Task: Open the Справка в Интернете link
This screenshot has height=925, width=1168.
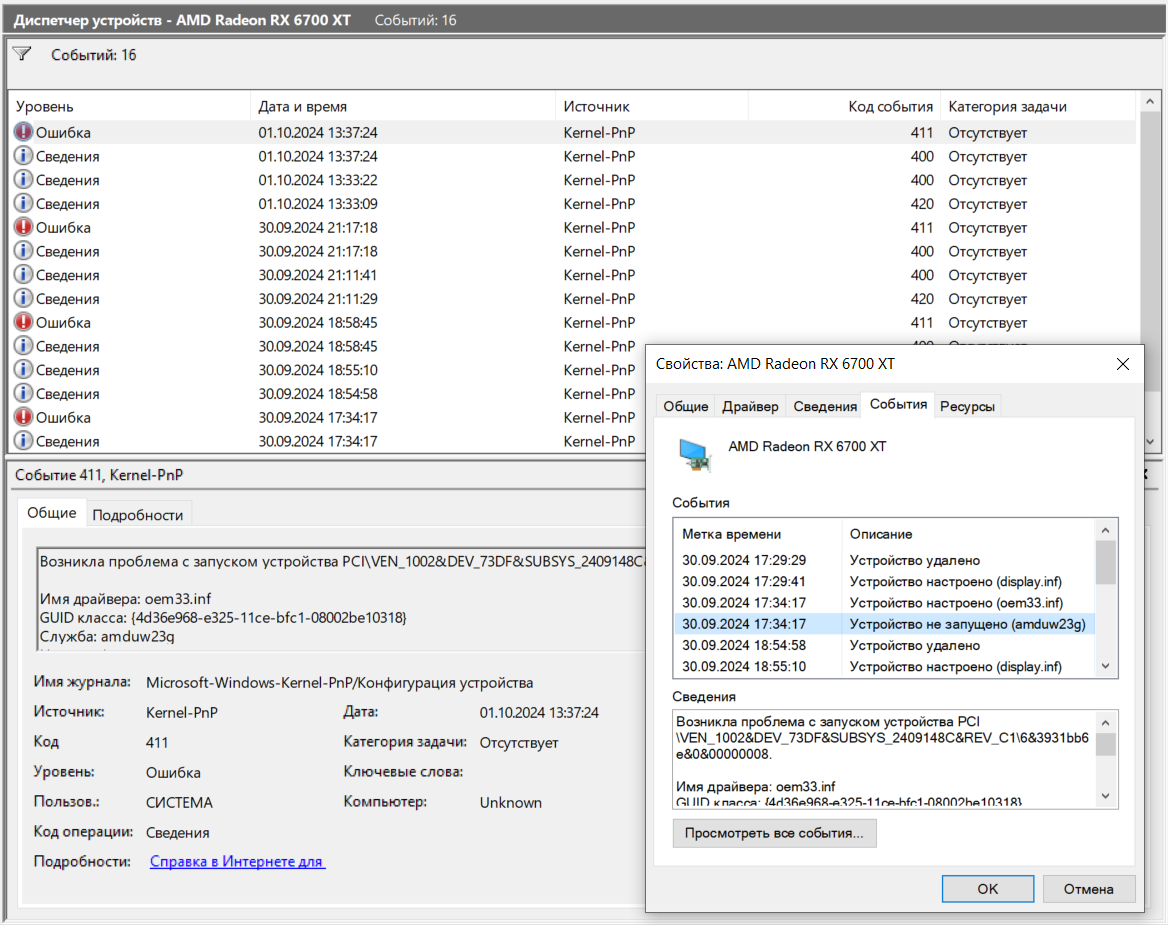Action: (237, 862)
